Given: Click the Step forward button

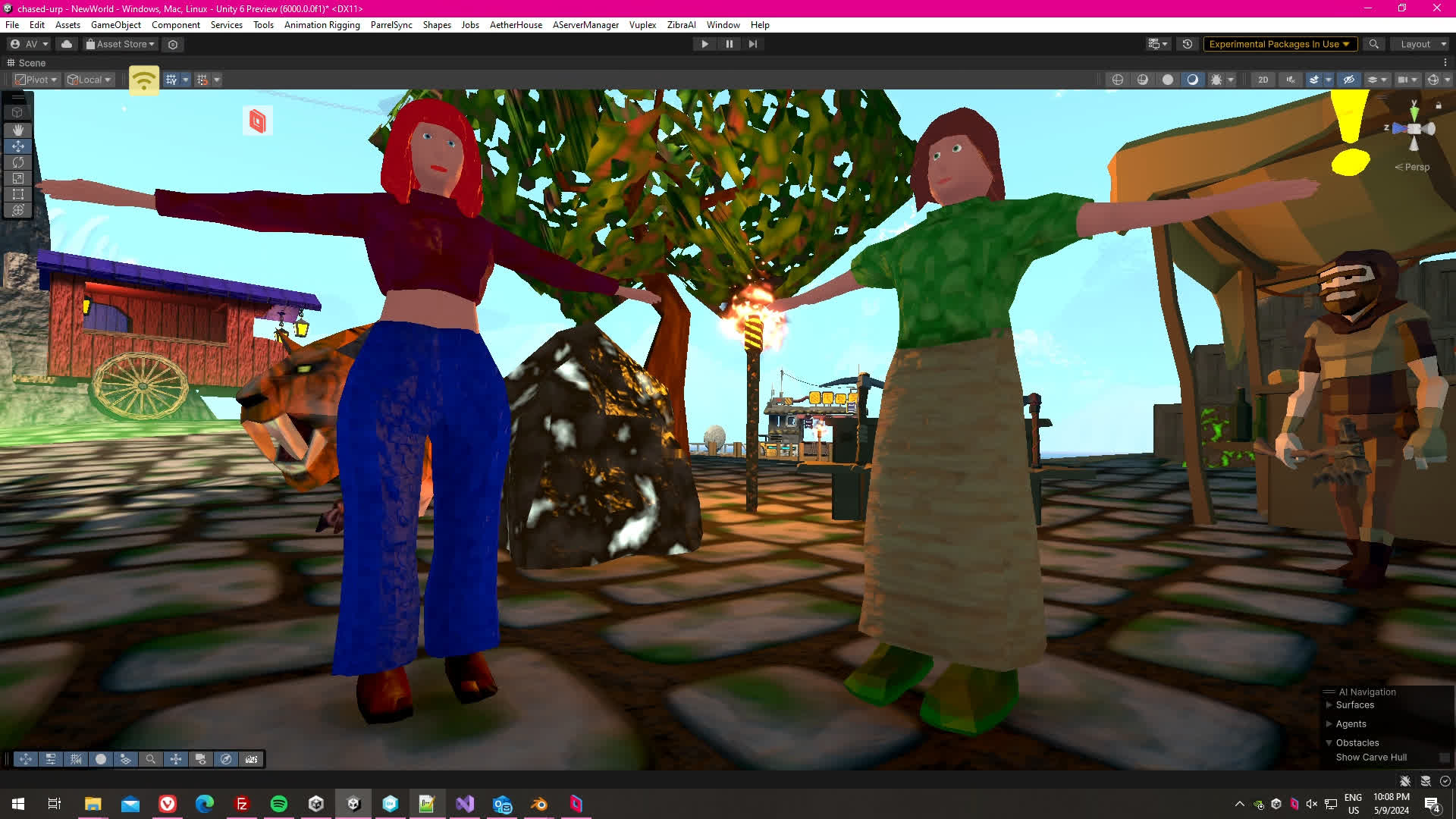Looking at the screenshot, I should click(753, 44).
